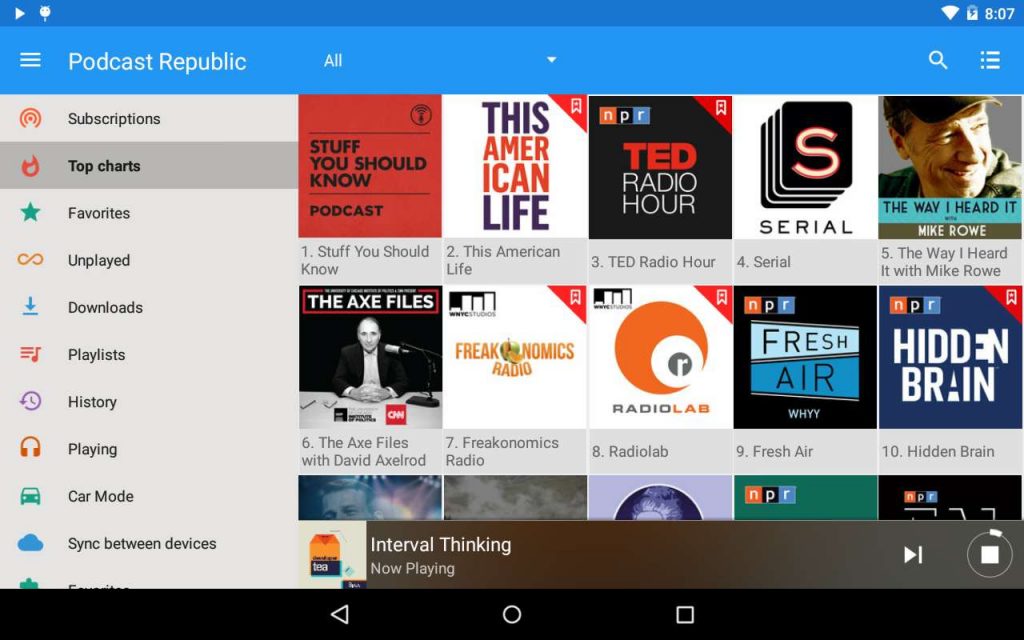Click subscribed bookmark on Freakonomics Radio
The image size is (1024, 640).
[575, 296]
